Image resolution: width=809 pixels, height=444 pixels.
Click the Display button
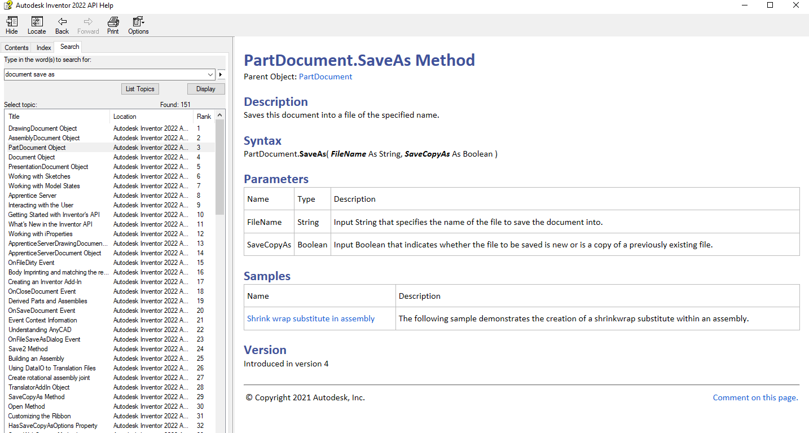(205, 89)
